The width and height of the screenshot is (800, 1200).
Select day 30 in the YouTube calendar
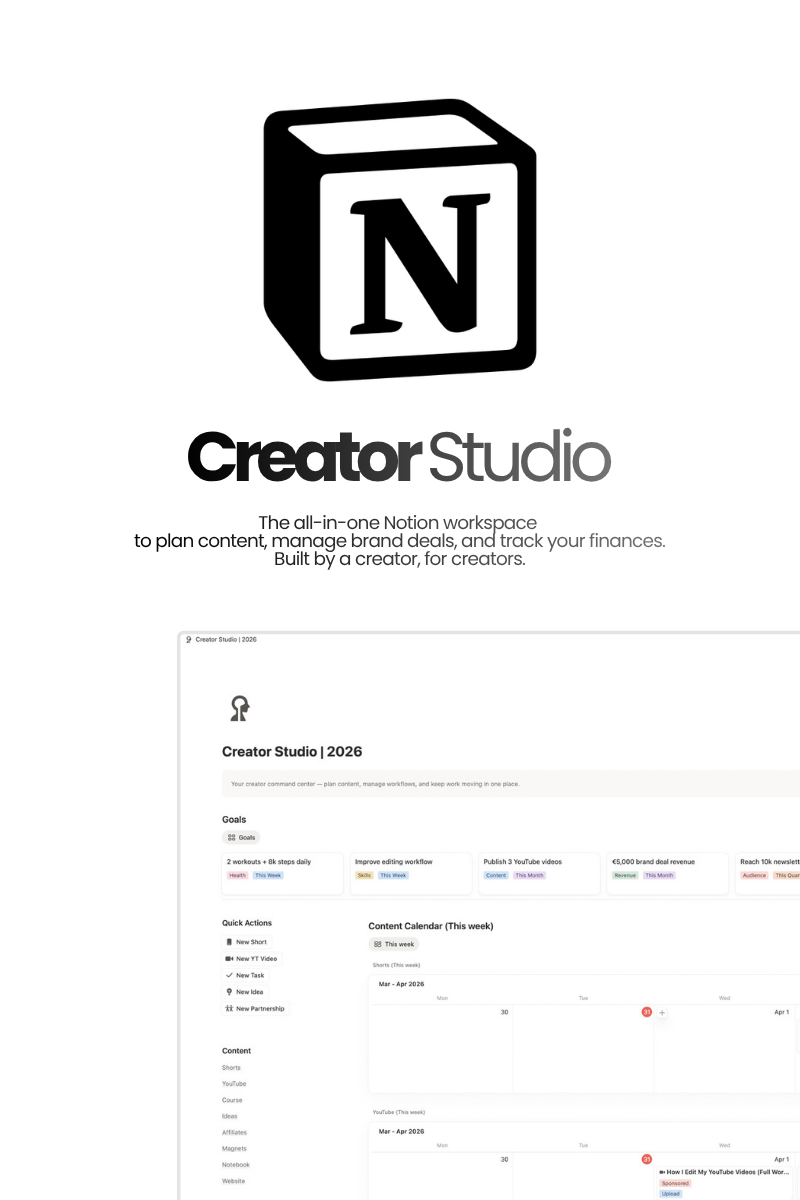(504, 1159)
